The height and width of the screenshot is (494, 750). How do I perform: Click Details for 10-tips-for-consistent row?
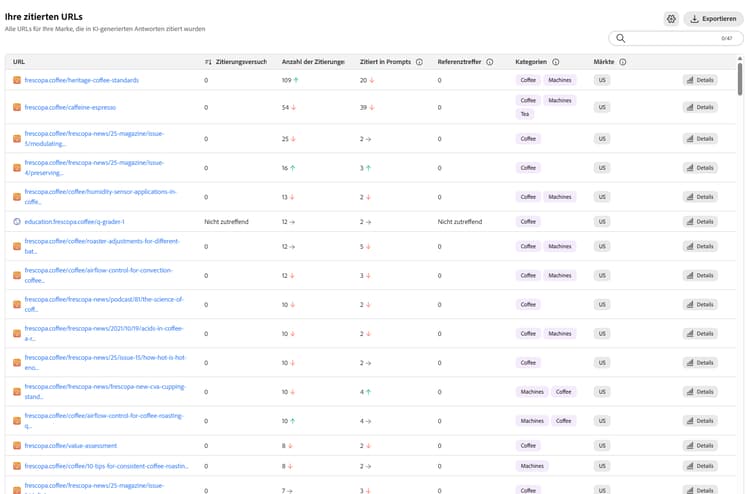(x=700, y=466)
